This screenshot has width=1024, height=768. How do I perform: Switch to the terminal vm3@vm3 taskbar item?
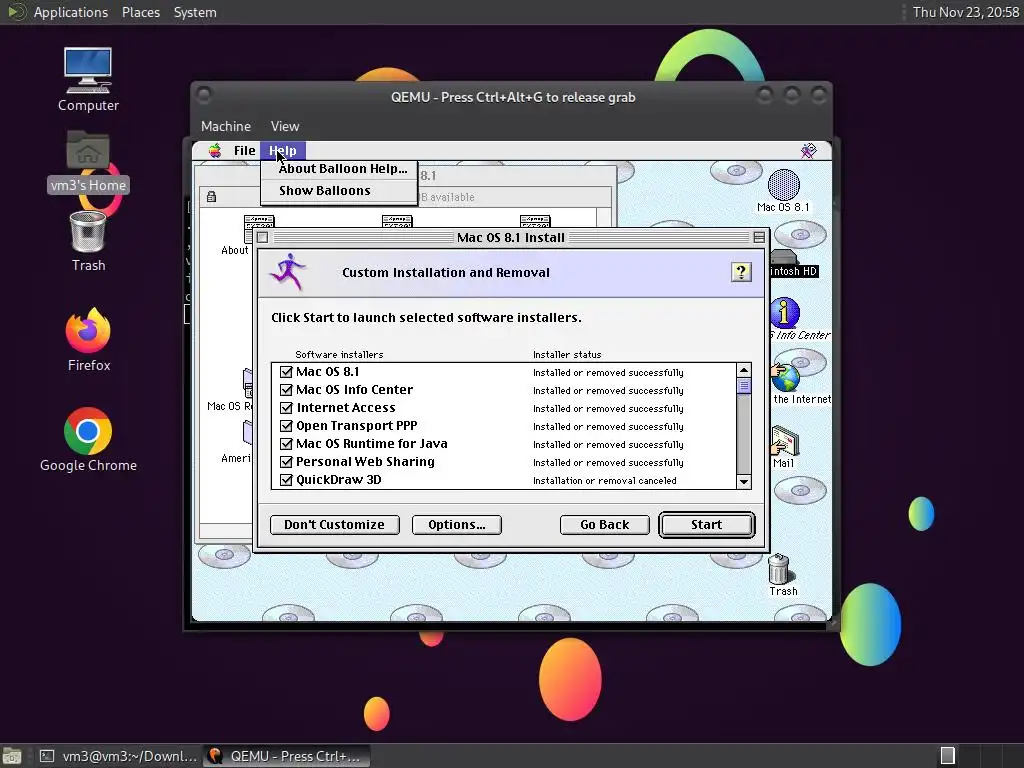[118, 756]
